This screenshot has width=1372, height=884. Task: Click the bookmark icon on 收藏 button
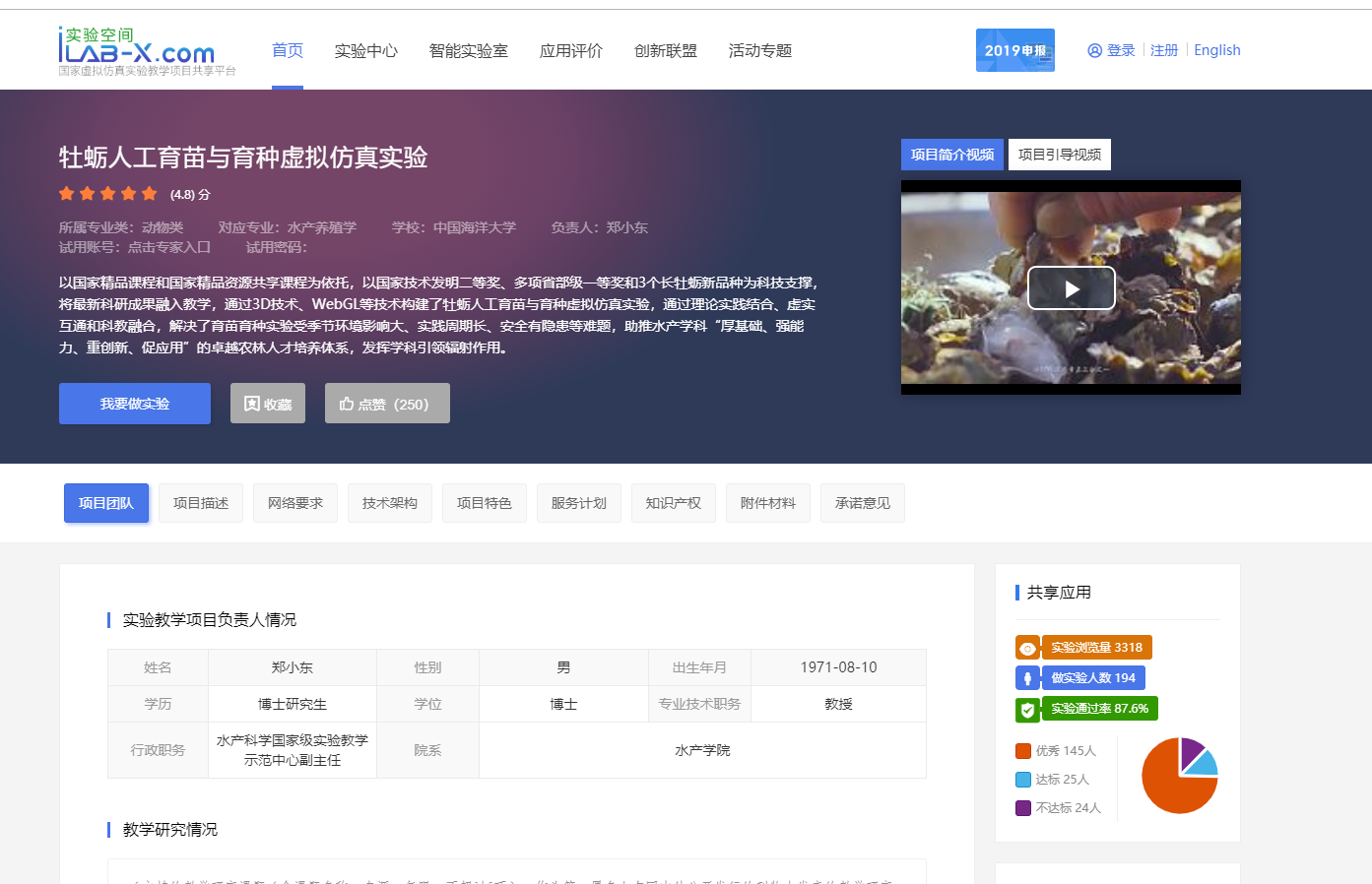(252, 404)
